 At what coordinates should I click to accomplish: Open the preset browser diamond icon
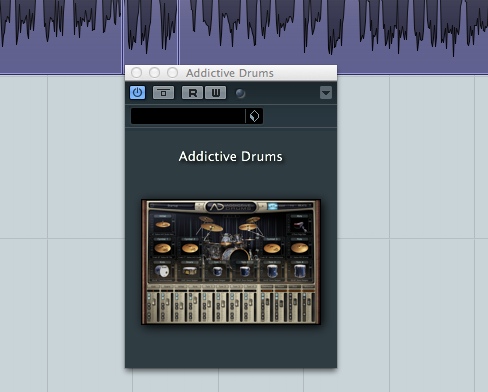click(x=254, y=116)
